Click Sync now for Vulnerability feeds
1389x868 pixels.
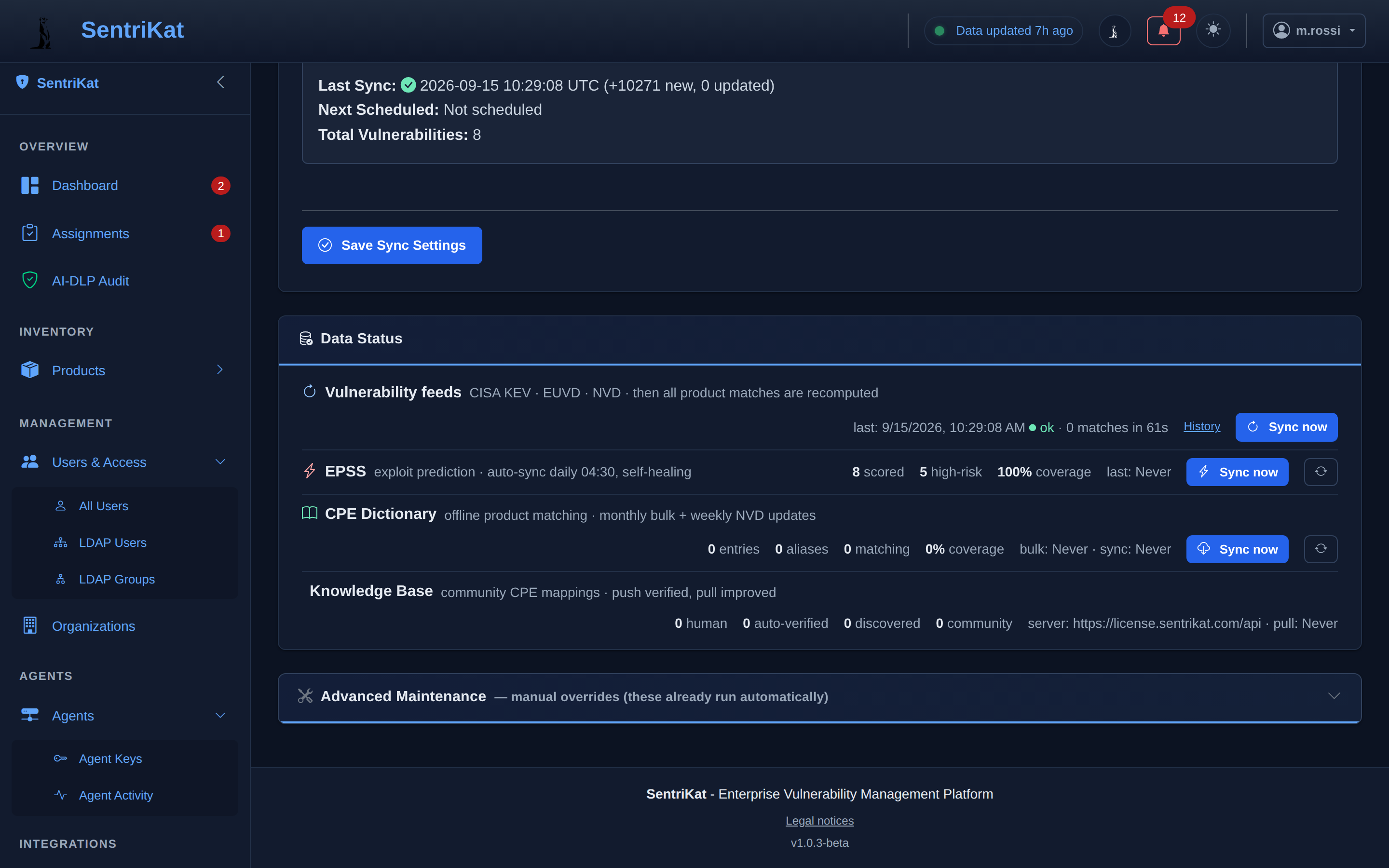tap(1286, 427)
